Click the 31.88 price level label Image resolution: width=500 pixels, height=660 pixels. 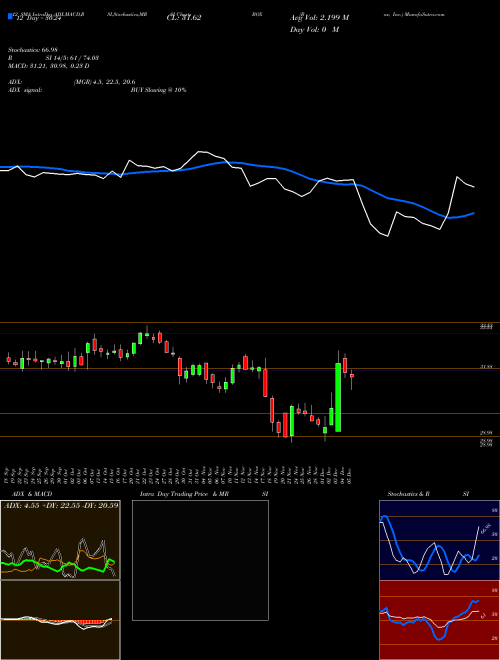coord(487,367)
